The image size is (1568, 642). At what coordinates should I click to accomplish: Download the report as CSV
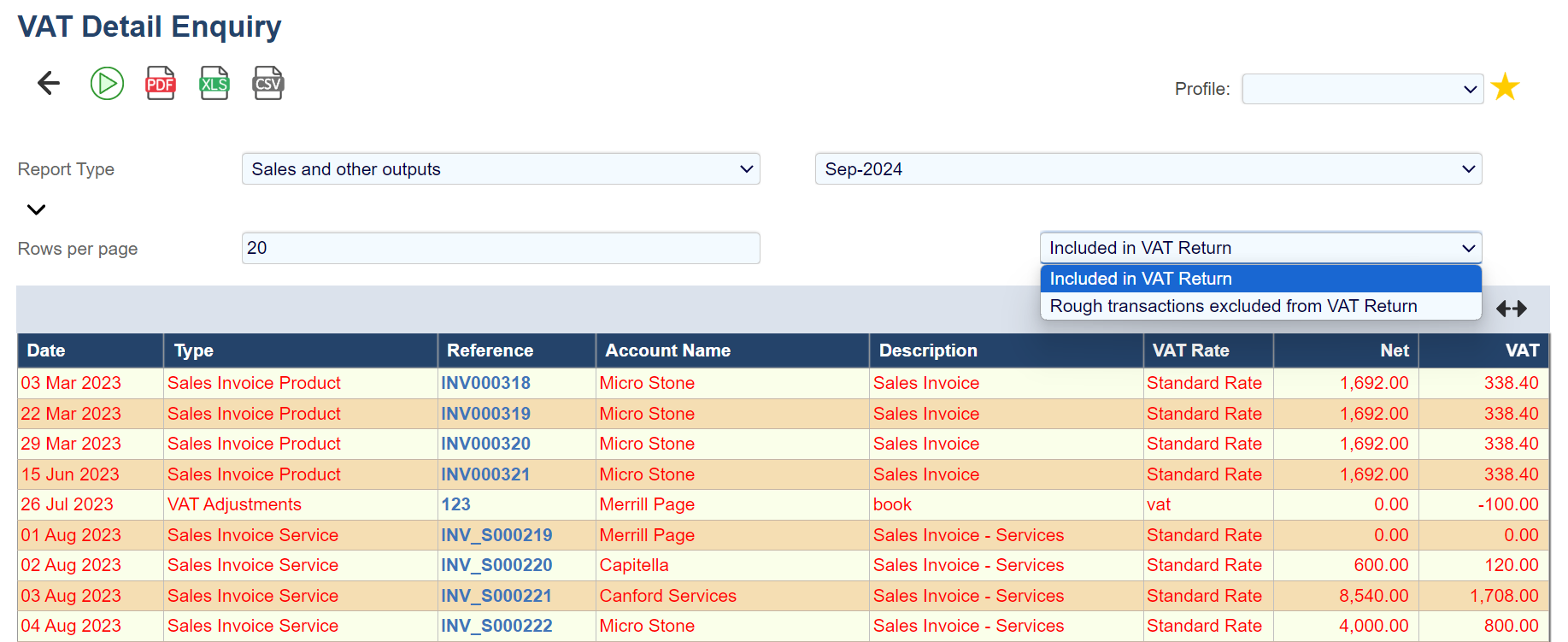point(267,83)
